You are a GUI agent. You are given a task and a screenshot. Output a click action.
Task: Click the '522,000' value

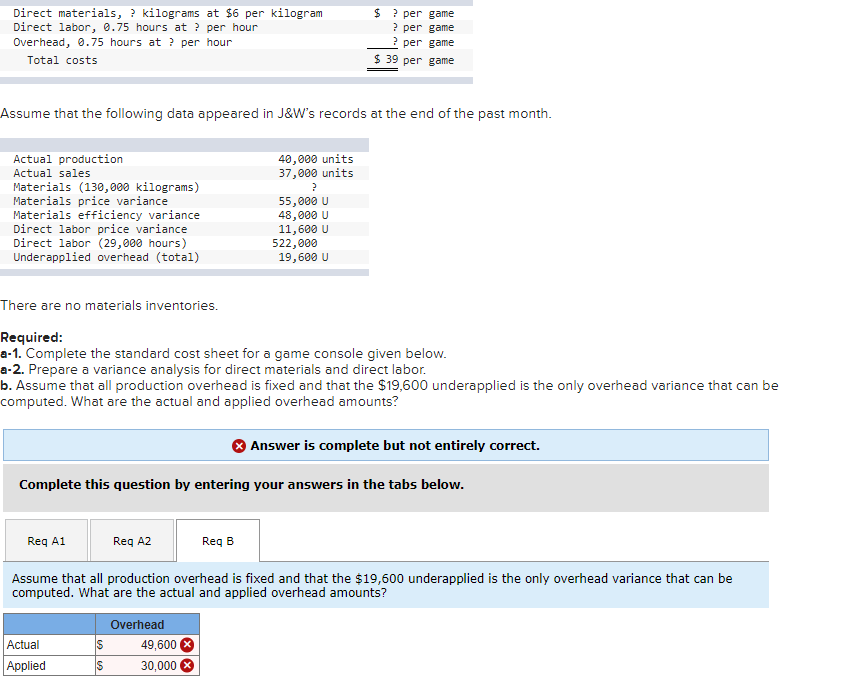click(x=295, y=243)
